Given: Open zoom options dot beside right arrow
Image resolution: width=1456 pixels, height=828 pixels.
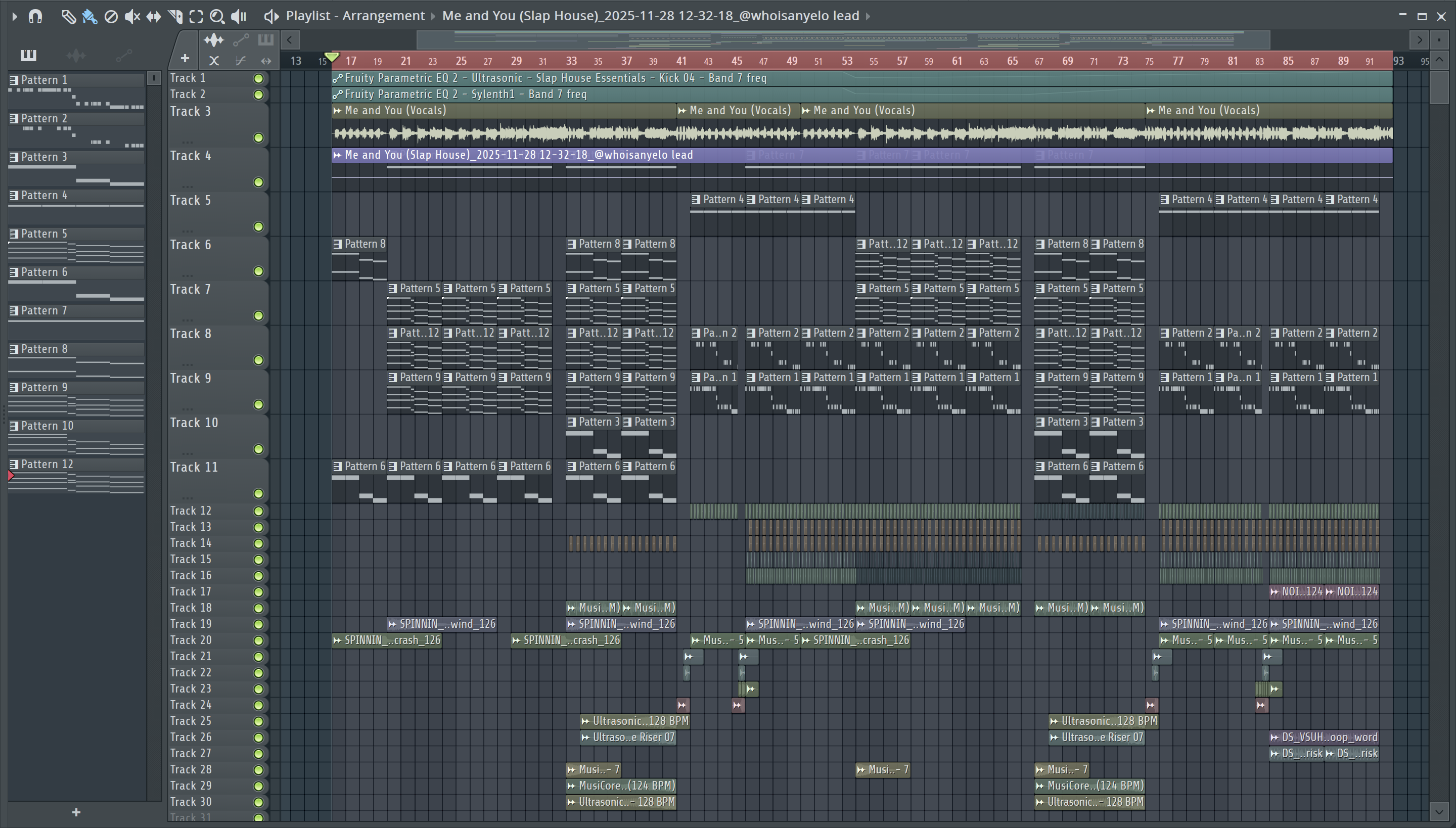Looking at the screenshot, I should [x=1439, y=40].
